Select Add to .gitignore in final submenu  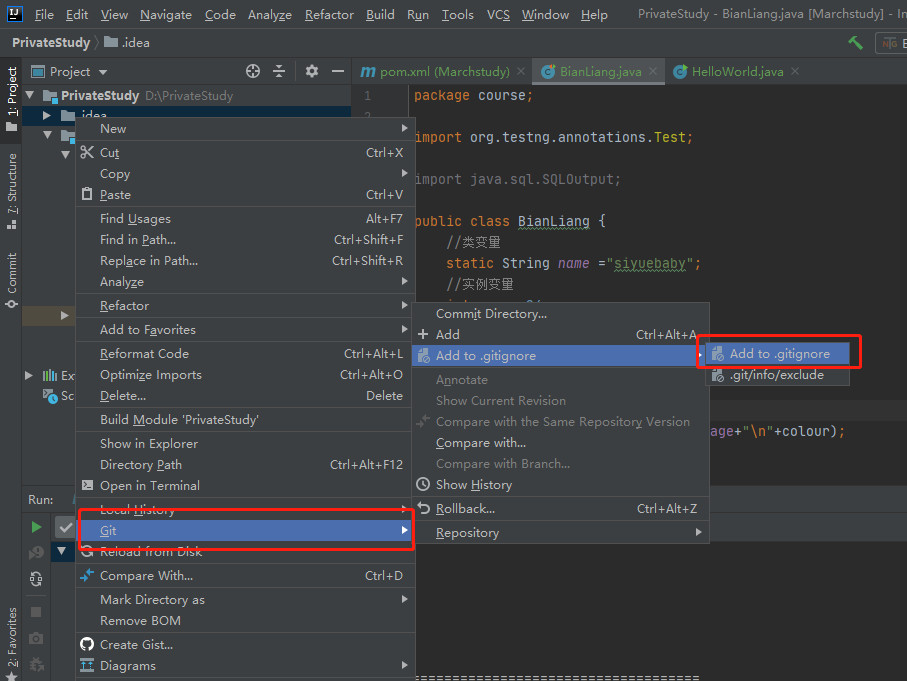click(778, 354)
